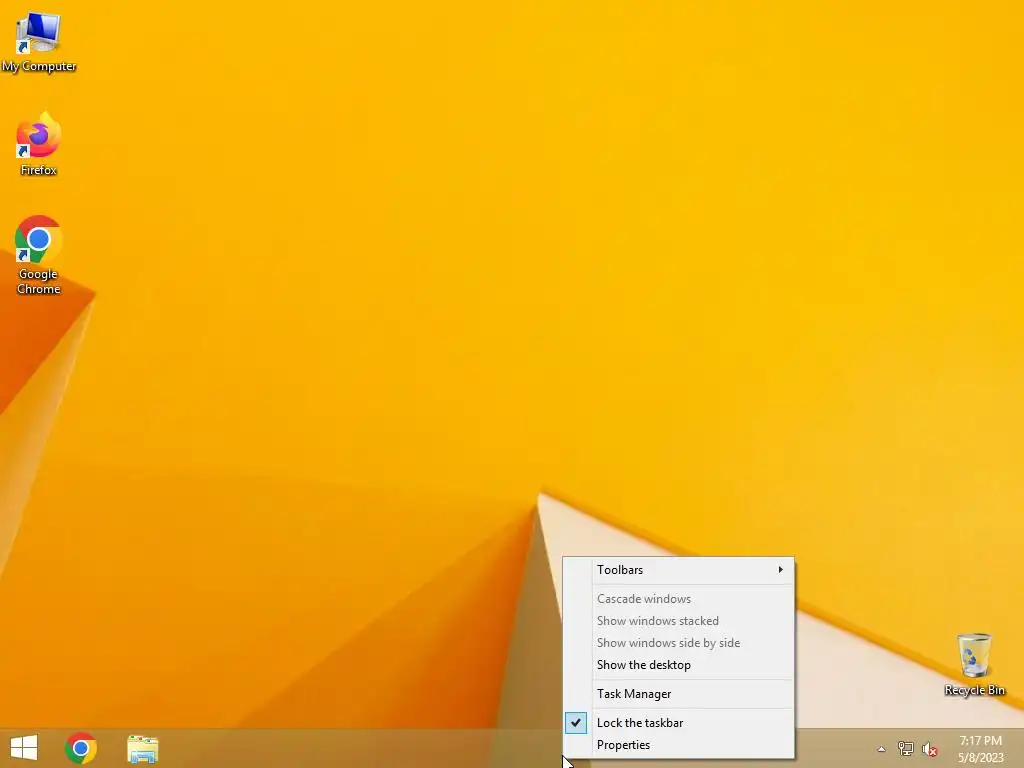1024x768 pixels.
Task: Open the Windows Start button
Action: point(24,748)
